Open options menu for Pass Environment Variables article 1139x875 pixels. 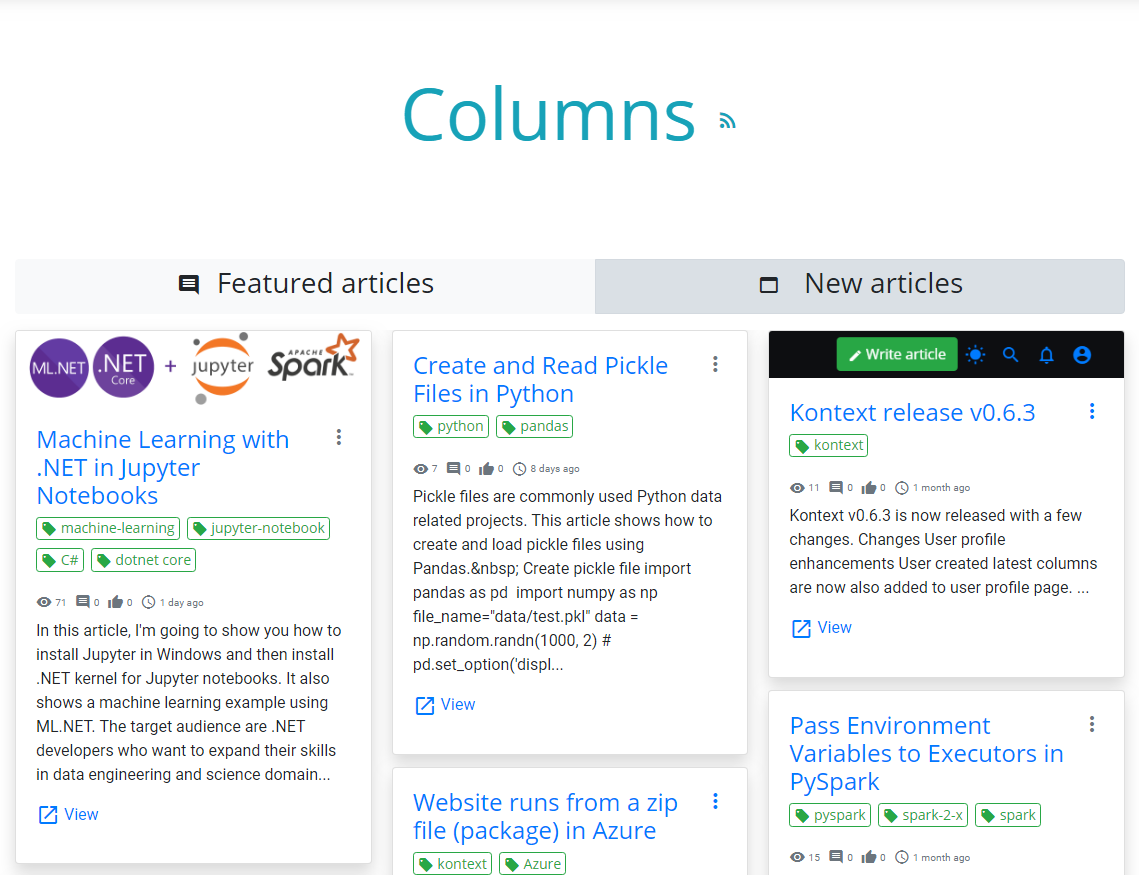(x=1092, y=724)
